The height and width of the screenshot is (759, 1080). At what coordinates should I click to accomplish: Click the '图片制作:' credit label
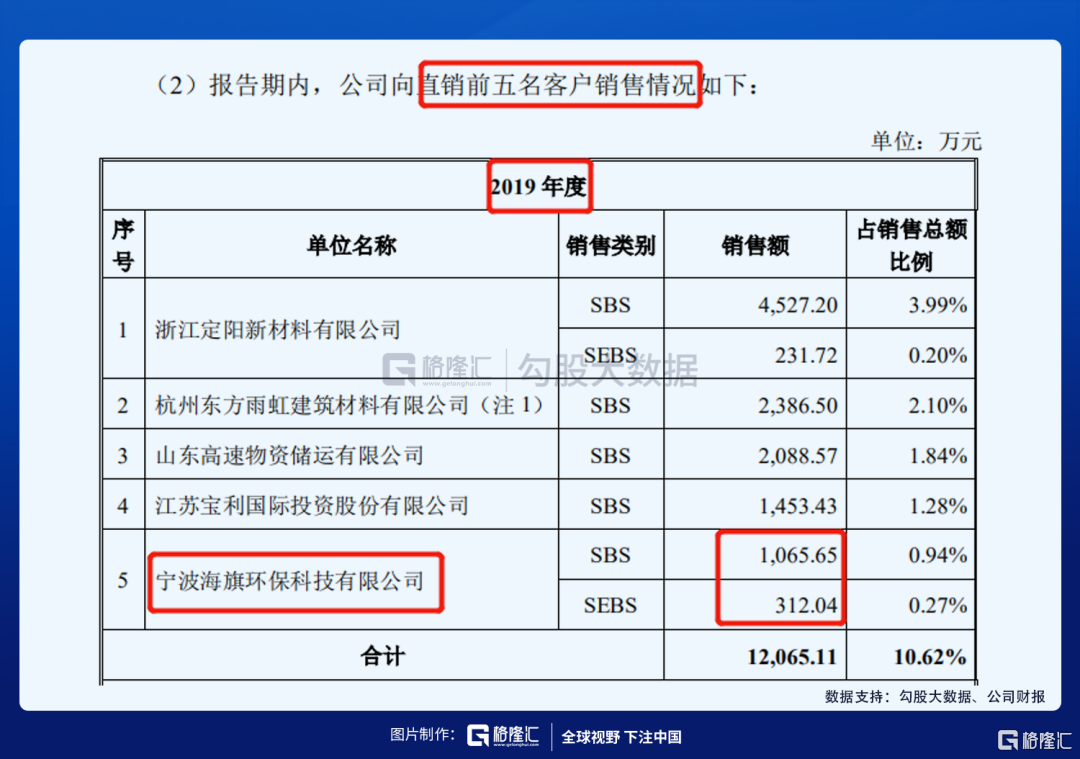pyautogui.click(x=423, y=735)
